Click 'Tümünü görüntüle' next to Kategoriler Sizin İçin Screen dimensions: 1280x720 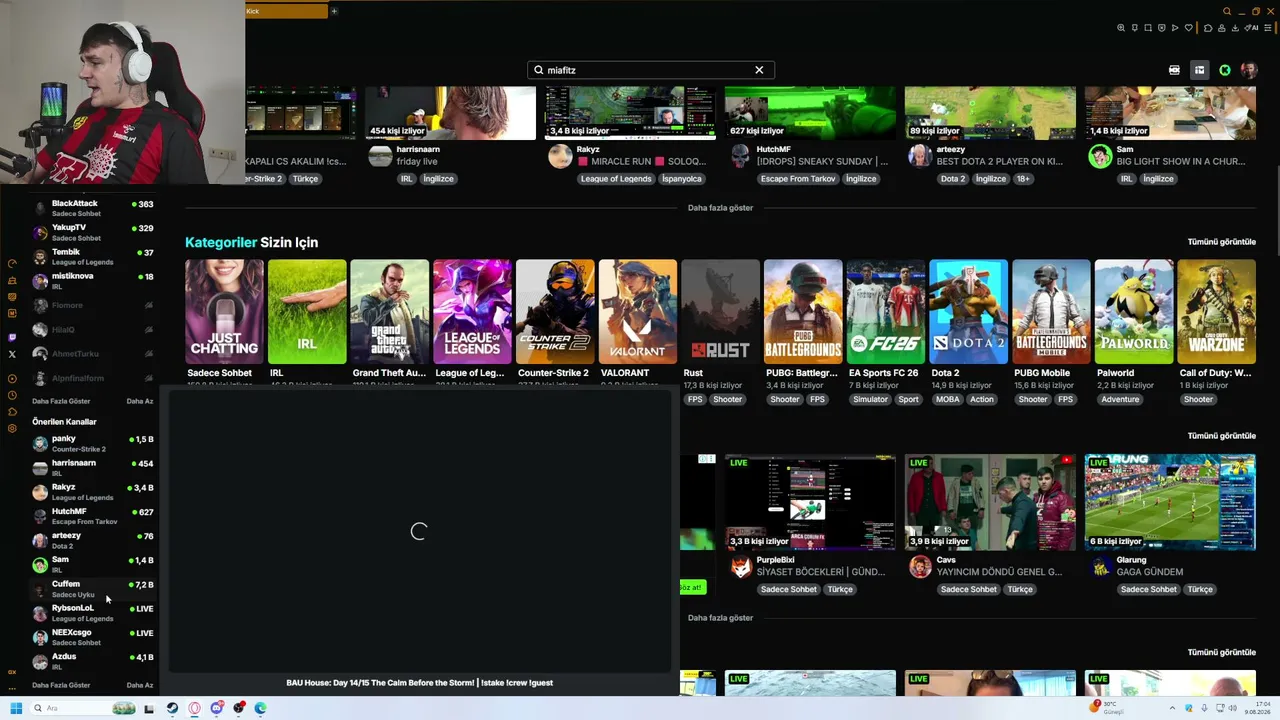coord(1221,242)
